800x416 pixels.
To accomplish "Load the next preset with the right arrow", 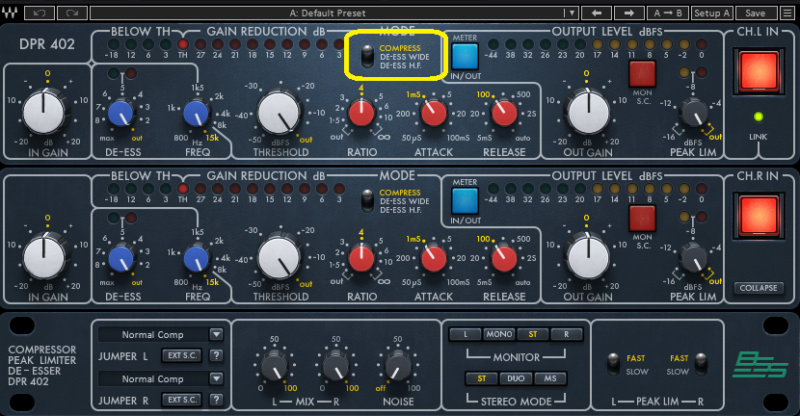I will [626, 13].
